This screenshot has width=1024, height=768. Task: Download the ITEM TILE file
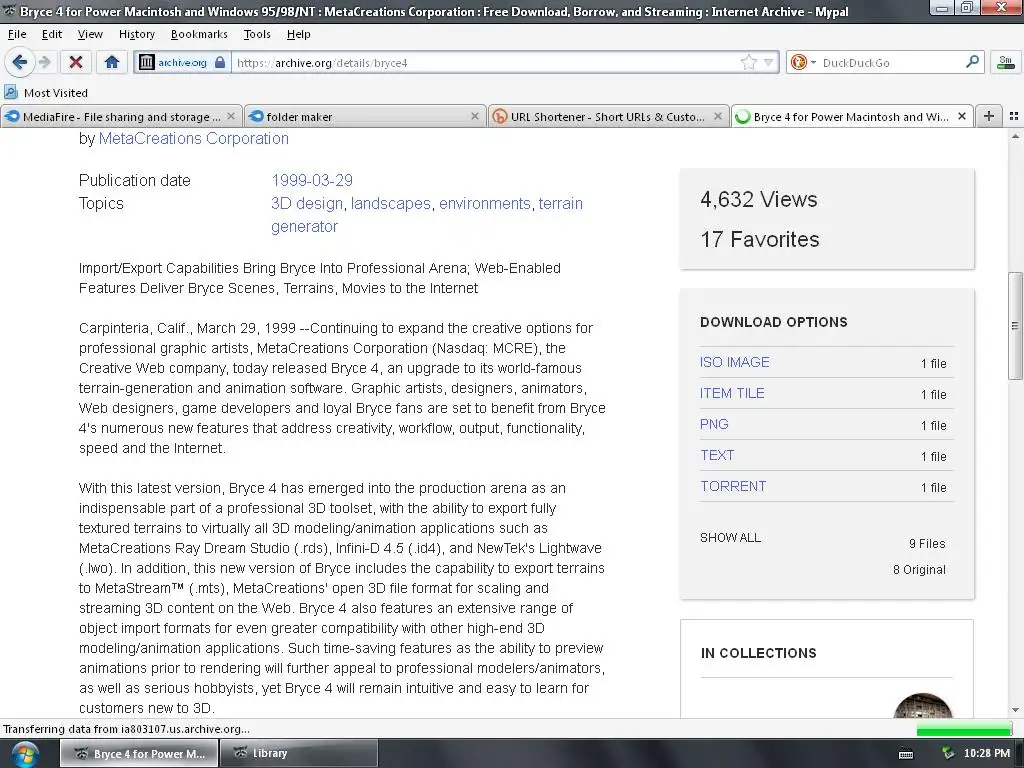click(732, 393)
